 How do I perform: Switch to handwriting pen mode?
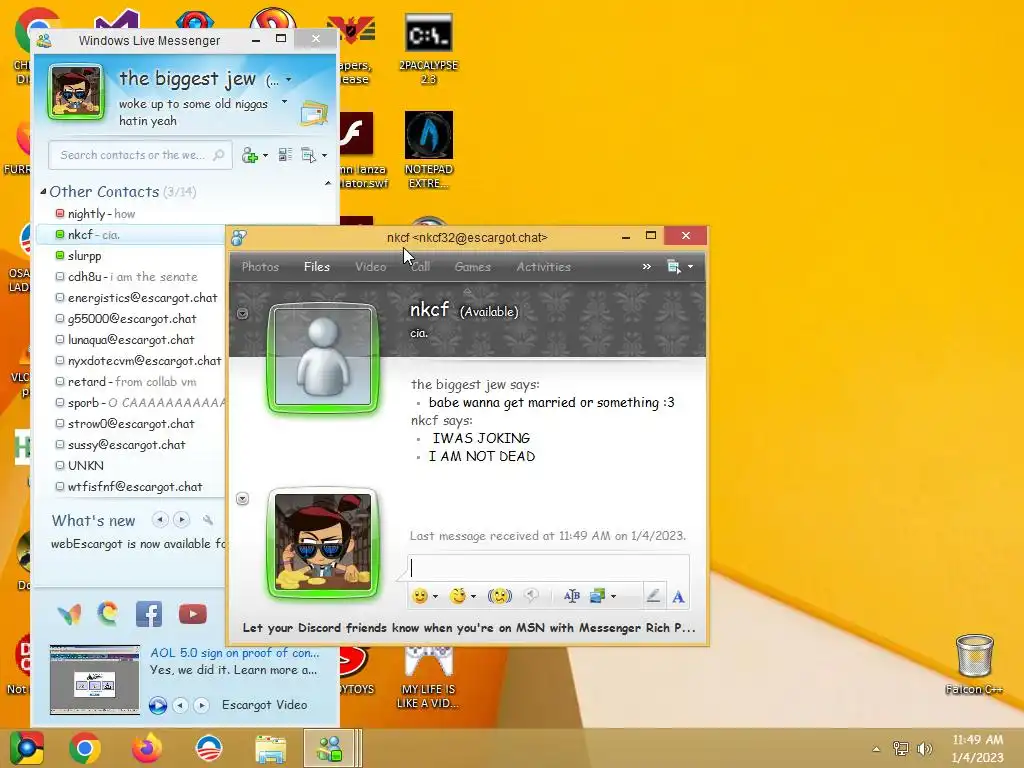click(x=652, y=595)
